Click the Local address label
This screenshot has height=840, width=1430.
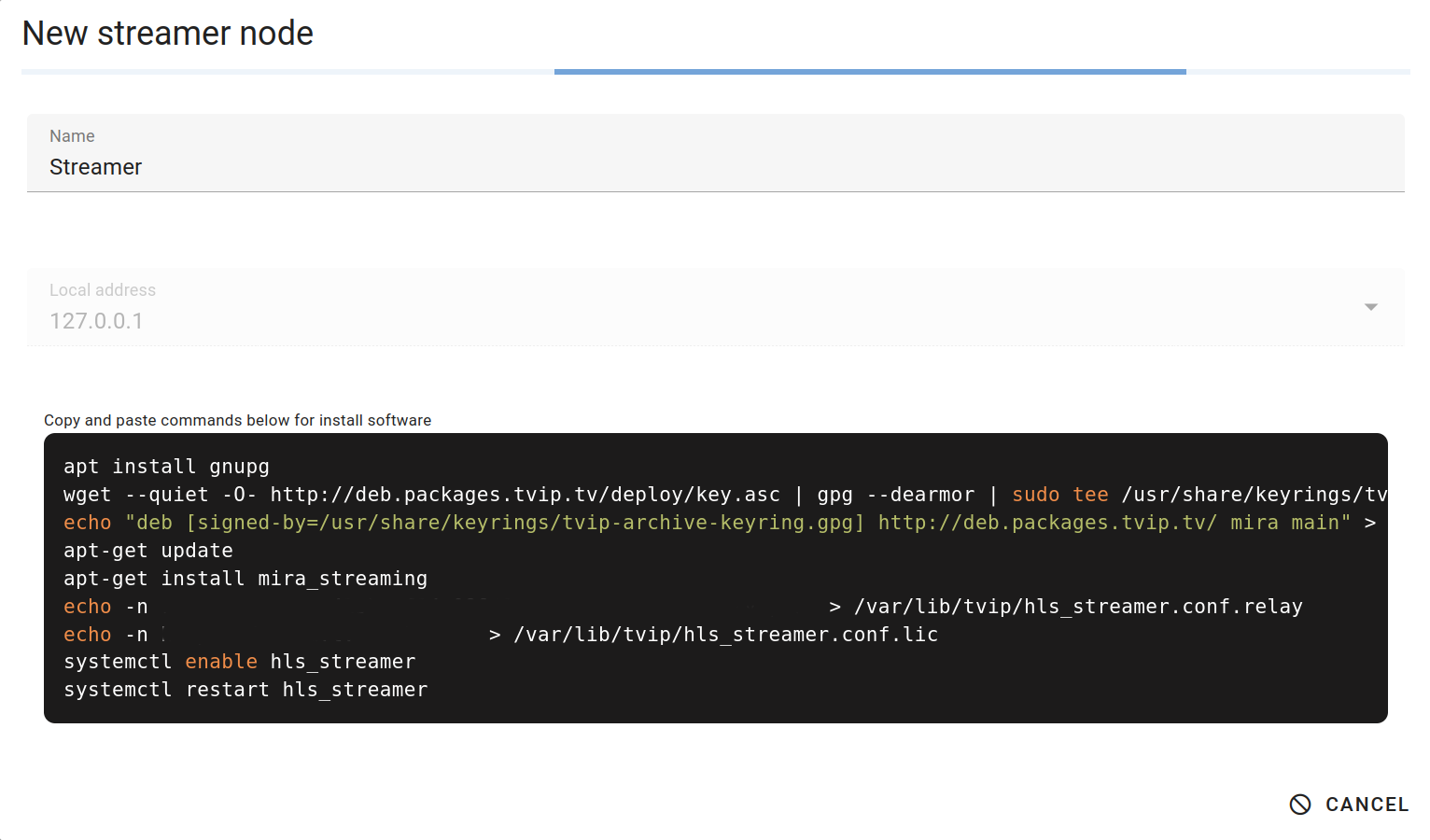click(103, 290)
